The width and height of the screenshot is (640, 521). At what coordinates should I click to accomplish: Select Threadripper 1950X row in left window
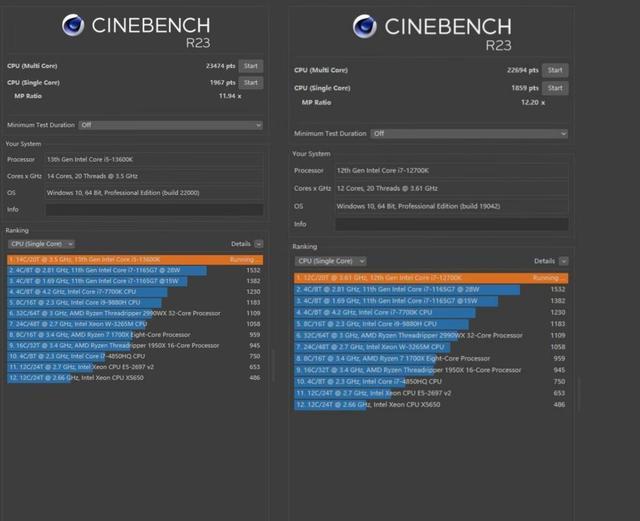click(135, 345)
